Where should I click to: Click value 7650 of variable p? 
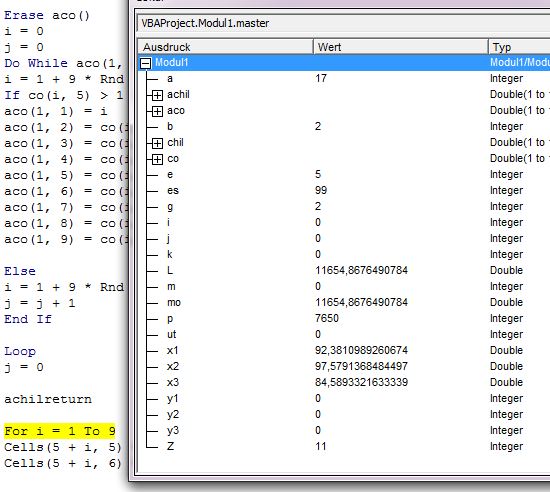pyautogui.click(x=327, y=318)
